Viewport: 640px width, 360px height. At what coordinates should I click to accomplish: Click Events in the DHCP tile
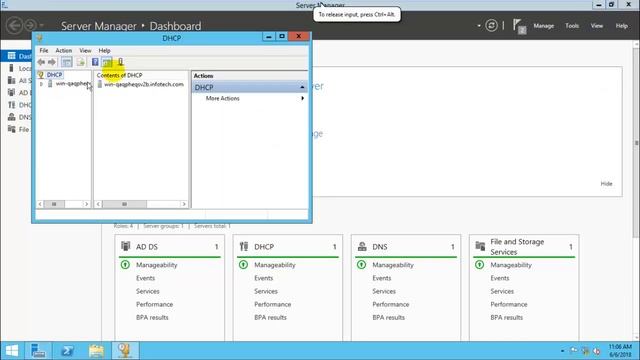[264, 278]
